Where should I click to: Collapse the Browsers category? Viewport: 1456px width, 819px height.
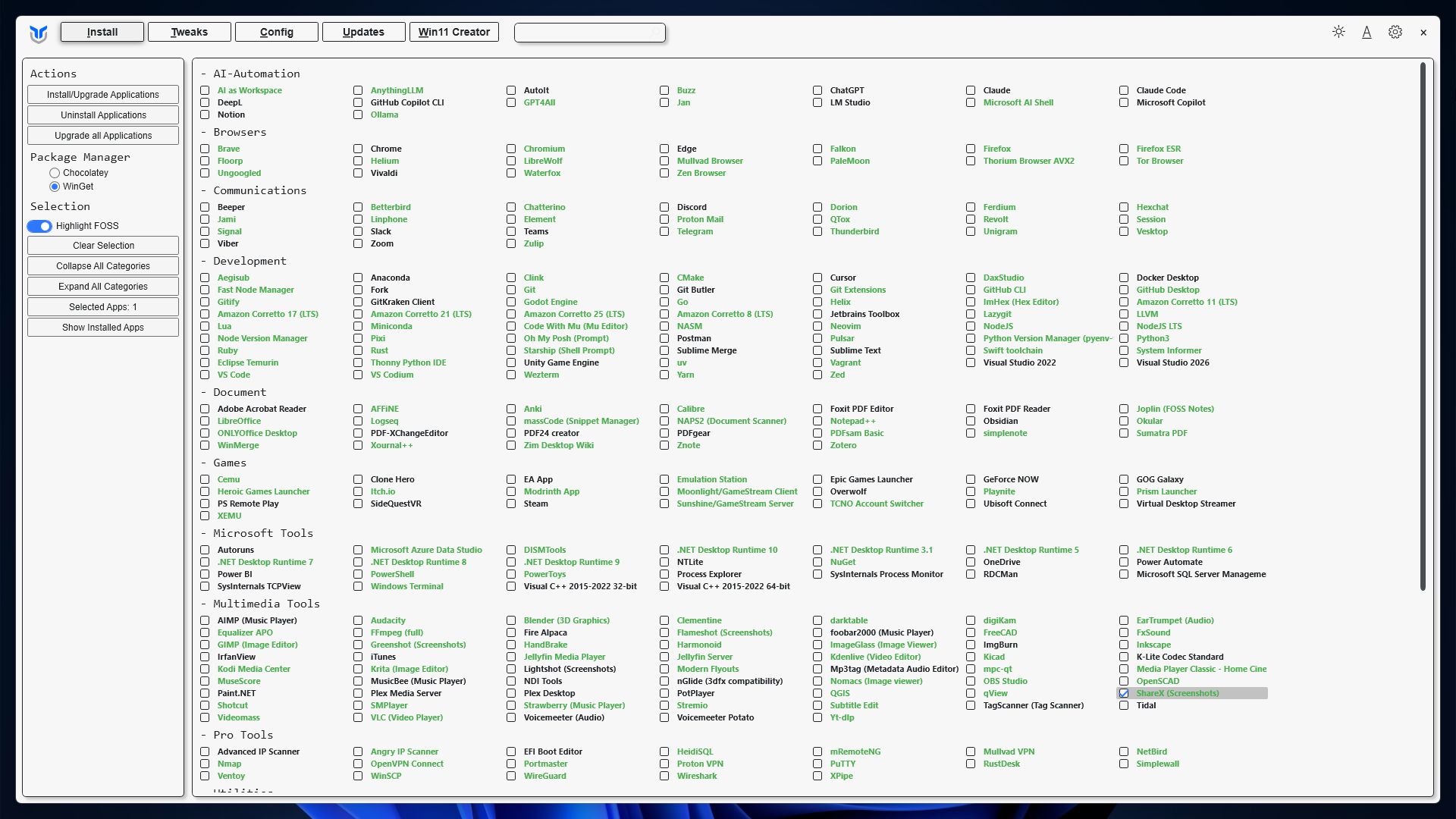pyautogui.click(x=234, y=132)
